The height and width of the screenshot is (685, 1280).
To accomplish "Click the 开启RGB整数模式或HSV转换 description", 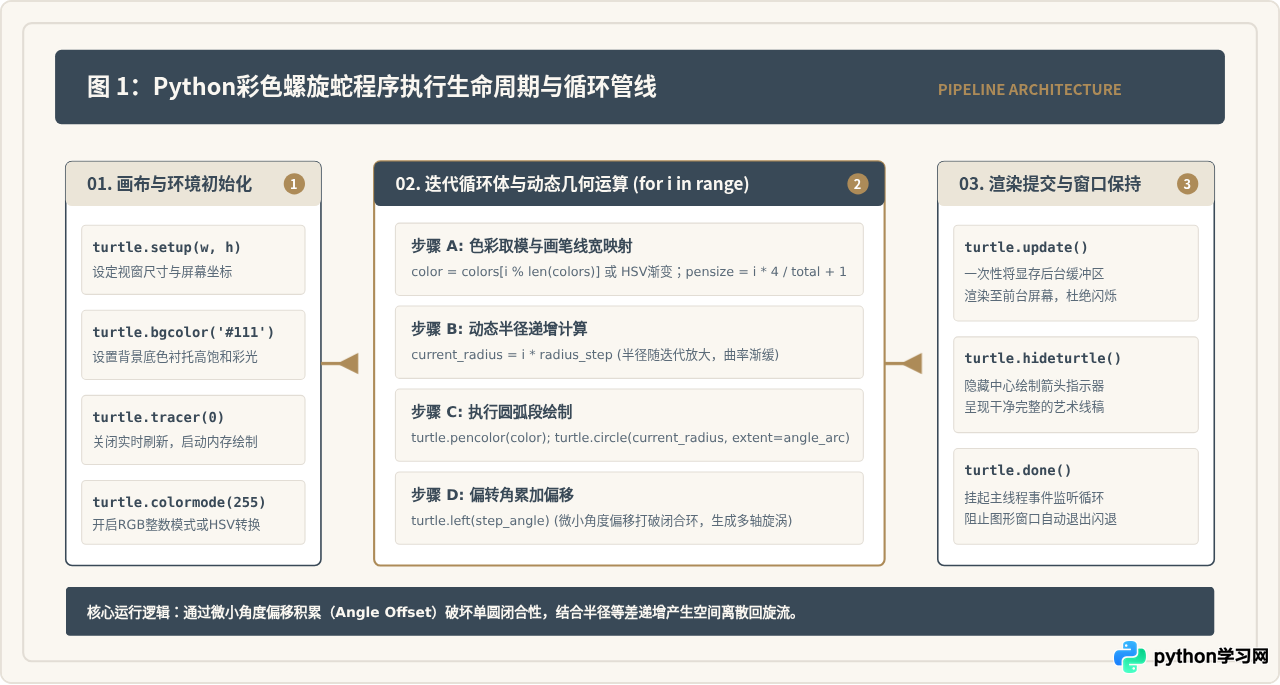I will [x=176, y=525].
